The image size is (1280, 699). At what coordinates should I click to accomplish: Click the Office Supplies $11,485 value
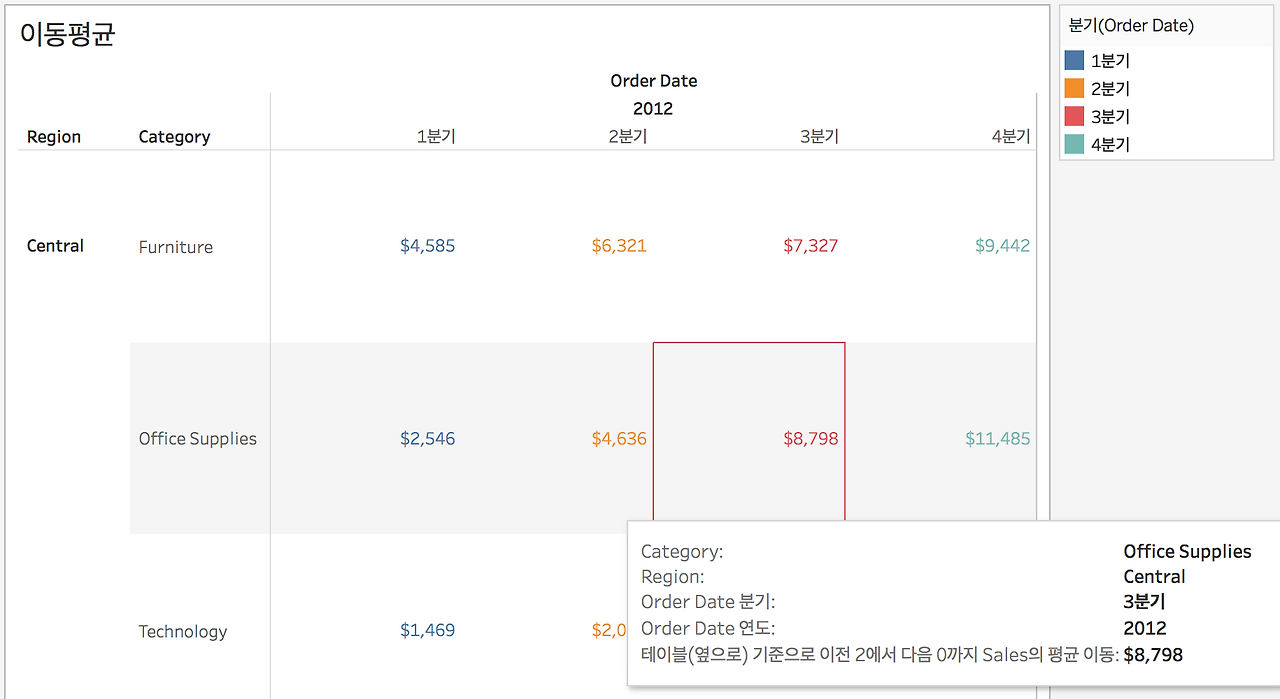(x=998, y=438)
